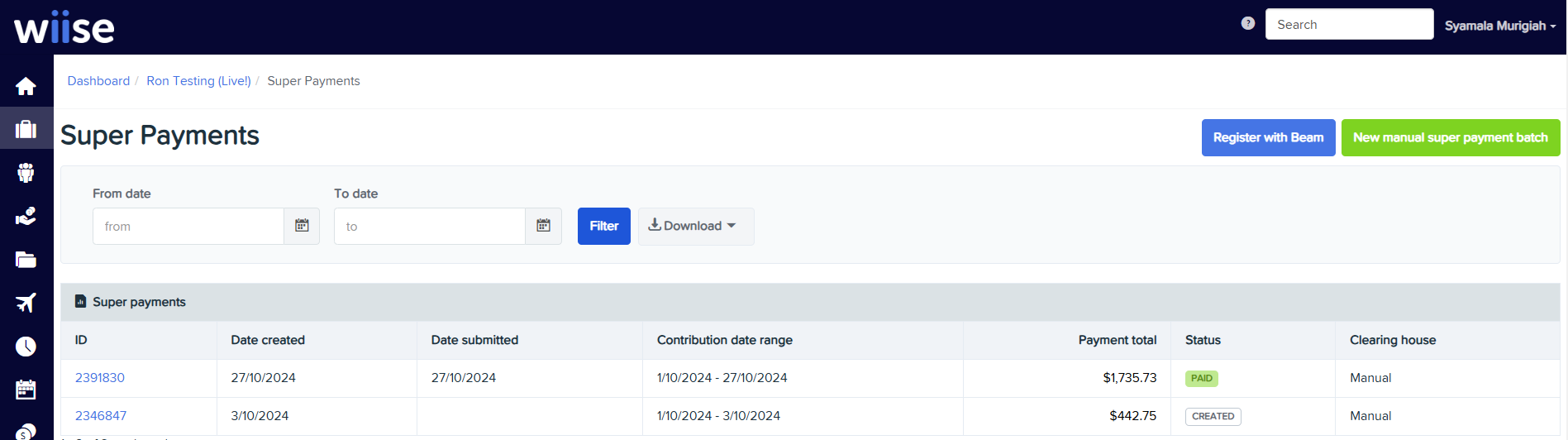Click the Filter button
This screenshot has width=1568, height=440.
click(603, 226)
